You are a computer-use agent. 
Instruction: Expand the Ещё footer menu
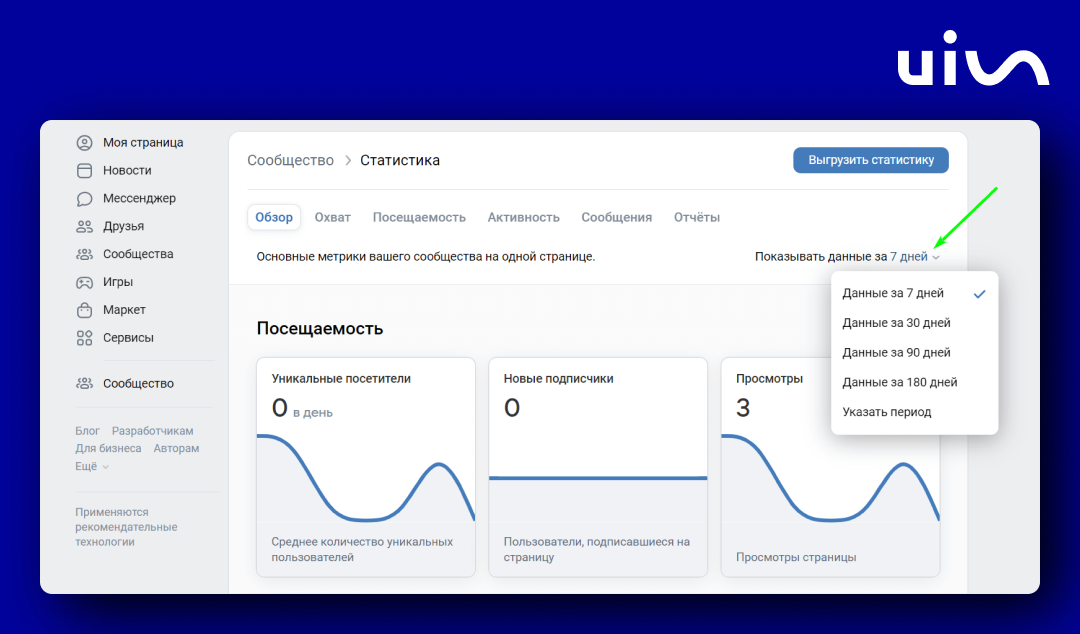92,467
